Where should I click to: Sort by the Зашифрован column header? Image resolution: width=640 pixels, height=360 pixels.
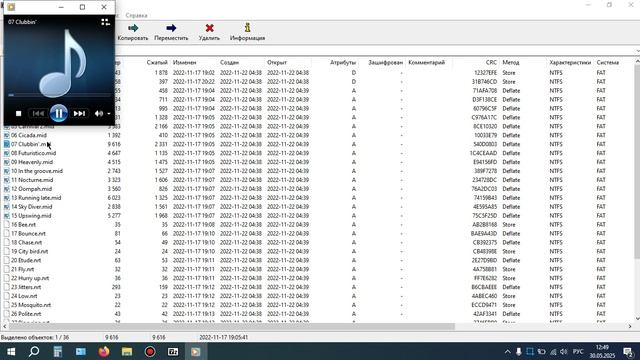coord(385,62)
